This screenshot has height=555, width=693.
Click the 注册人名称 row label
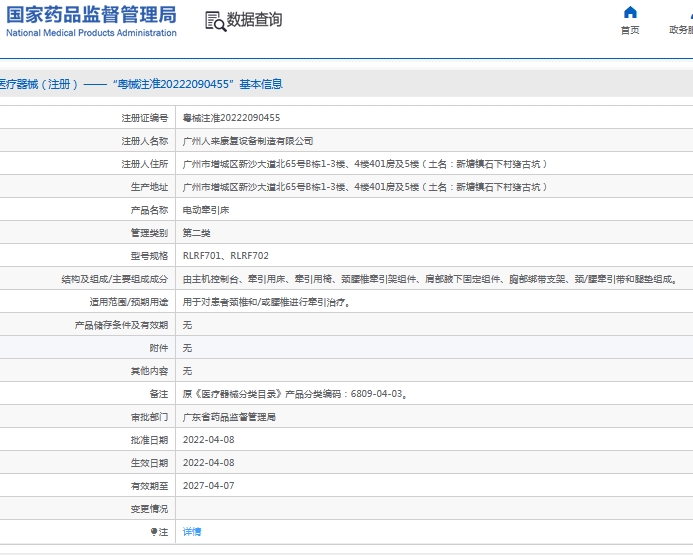pos(145,141)
